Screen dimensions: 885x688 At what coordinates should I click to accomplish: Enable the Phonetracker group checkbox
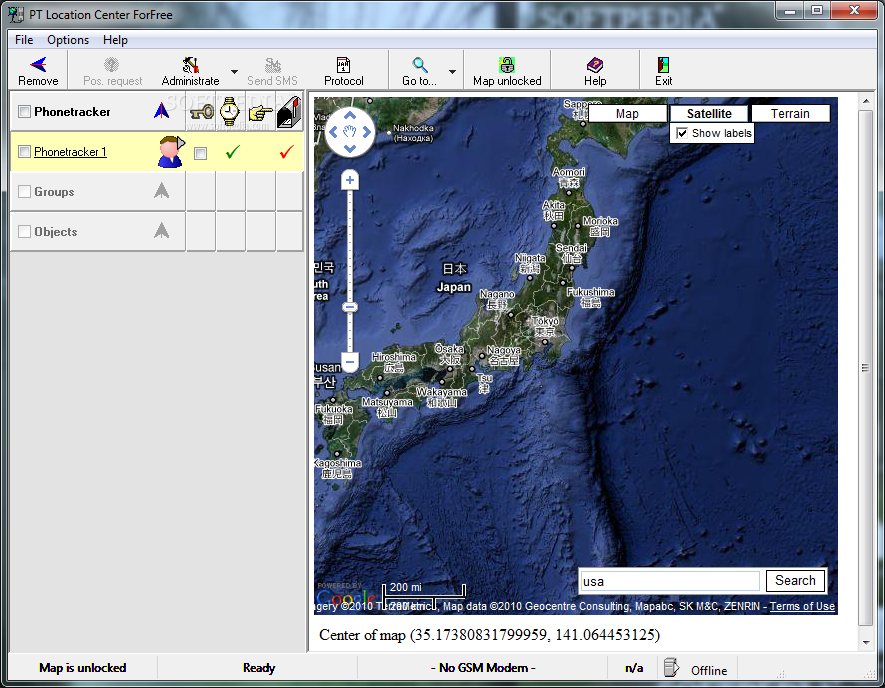(25, 111)
